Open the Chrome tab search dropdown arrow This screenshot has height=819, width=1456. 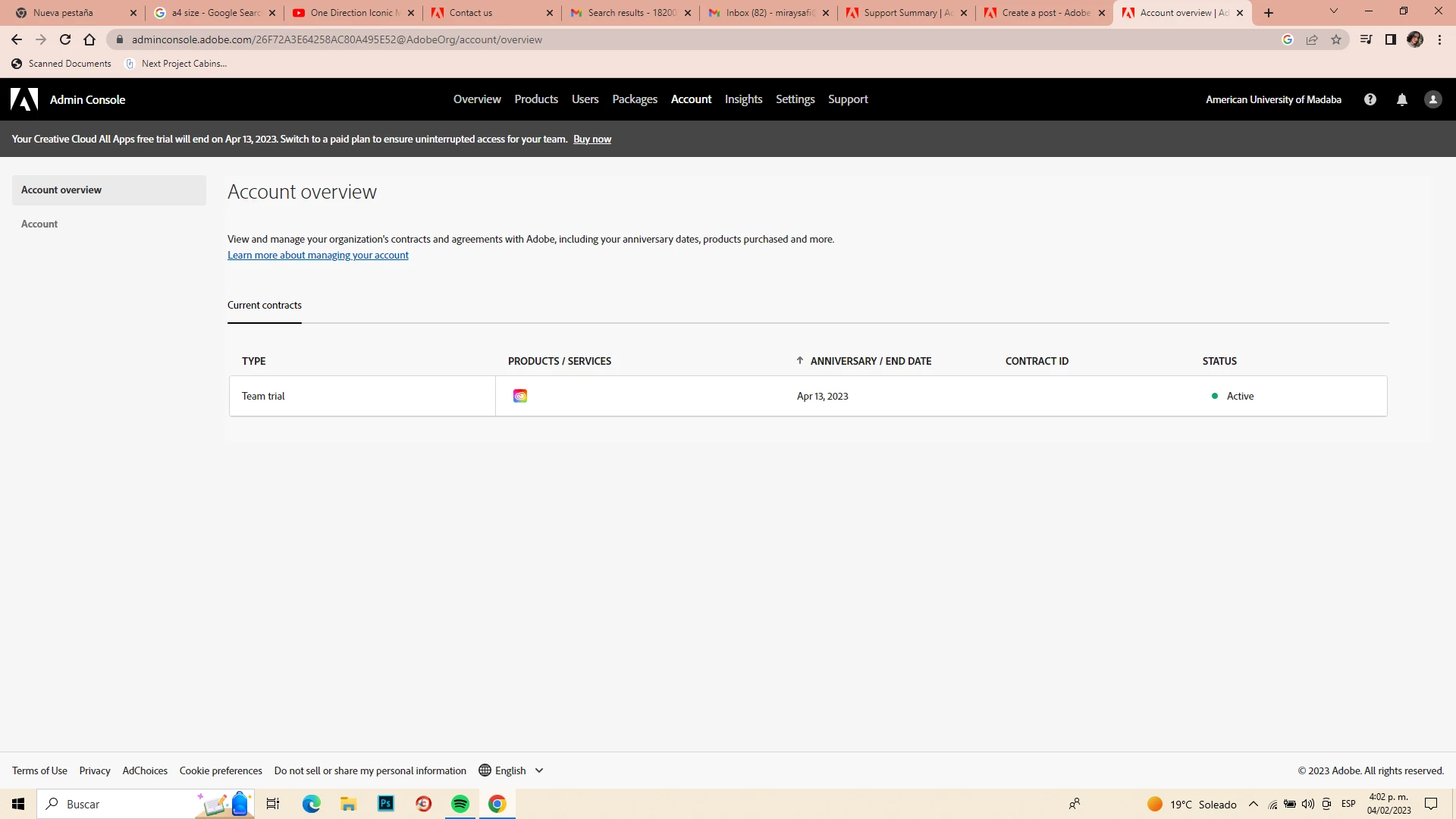(1333, 11)
